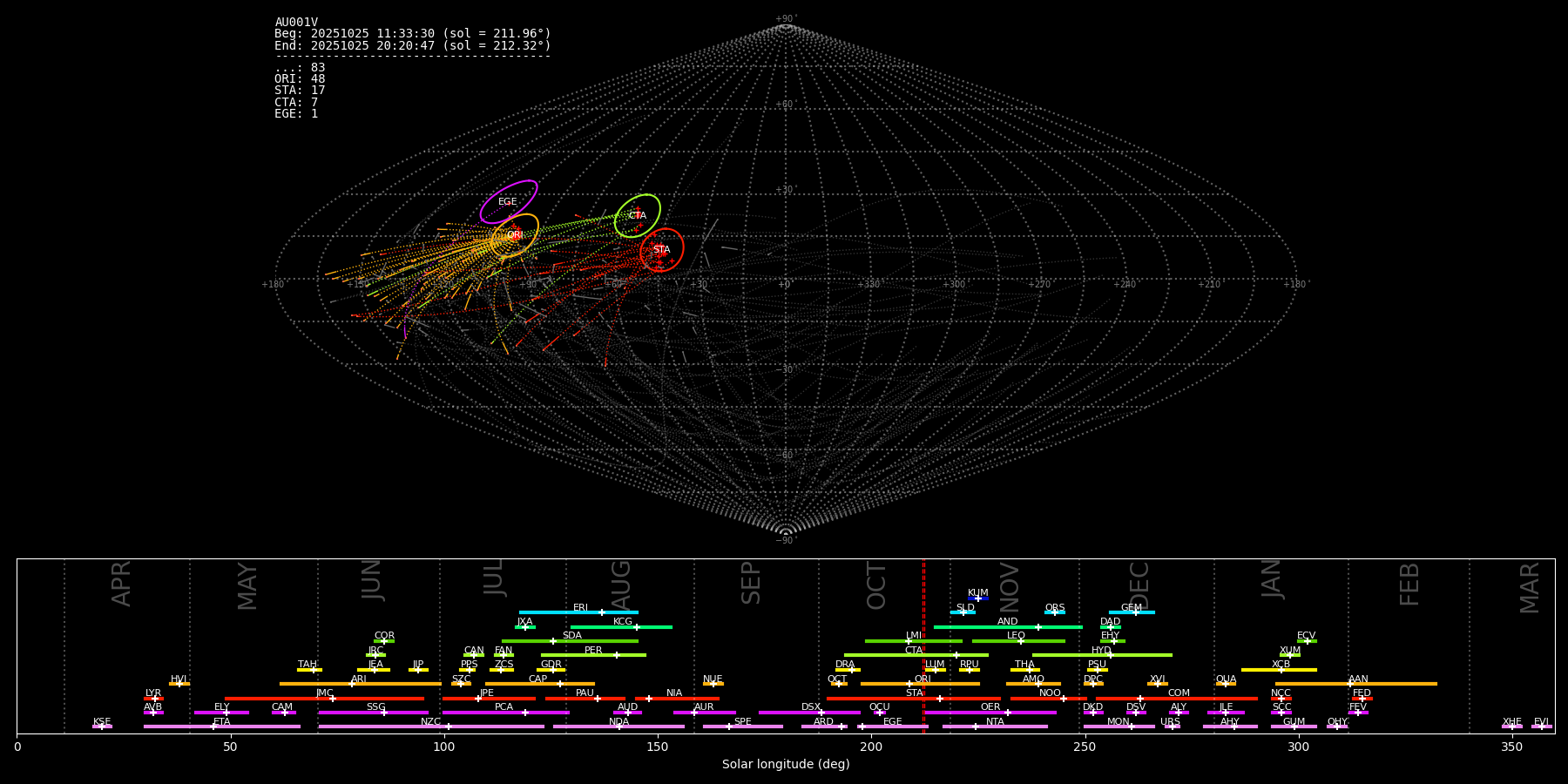Click the +90 label at the map's top pole
This screenshot has width=1568, height=784.
click(x=785, y=19)
